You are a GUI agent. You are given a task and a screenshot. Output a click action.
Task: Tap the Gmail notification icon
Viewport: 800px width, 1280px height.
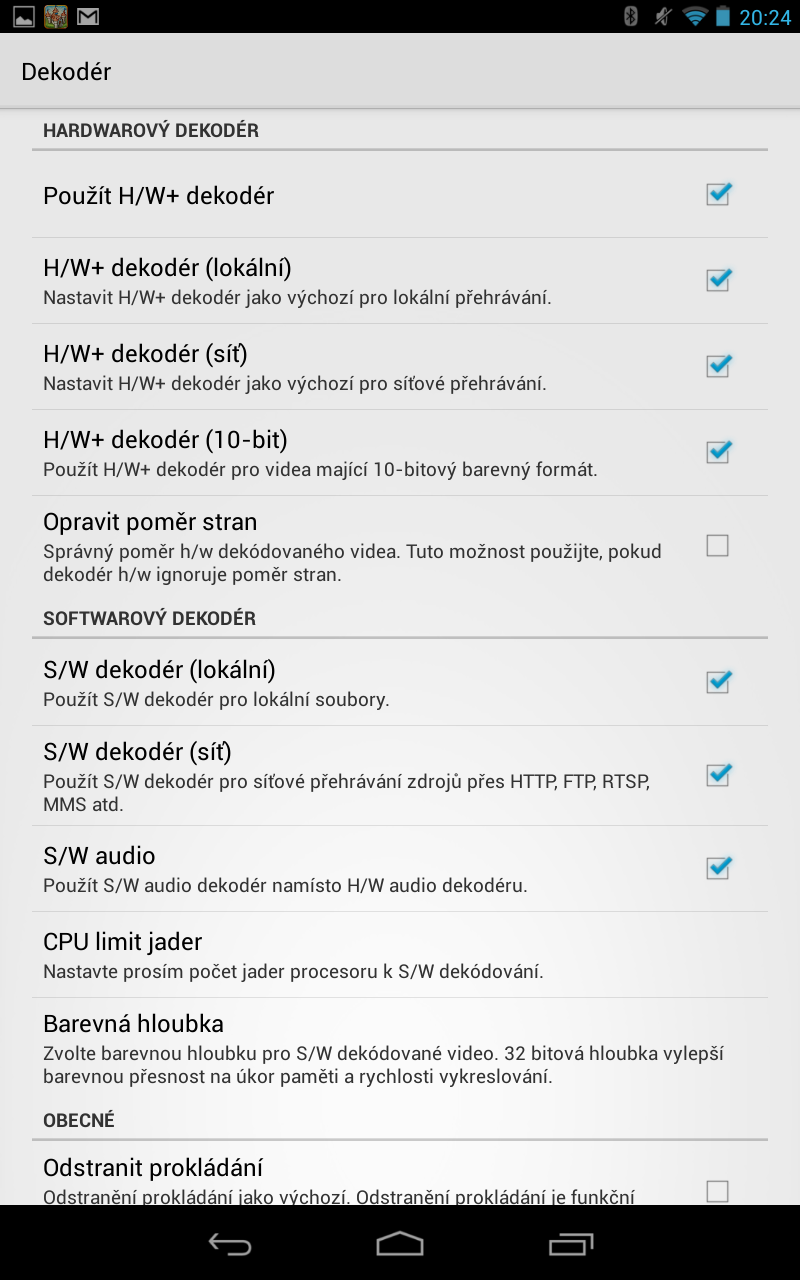(x=88, y=16)
